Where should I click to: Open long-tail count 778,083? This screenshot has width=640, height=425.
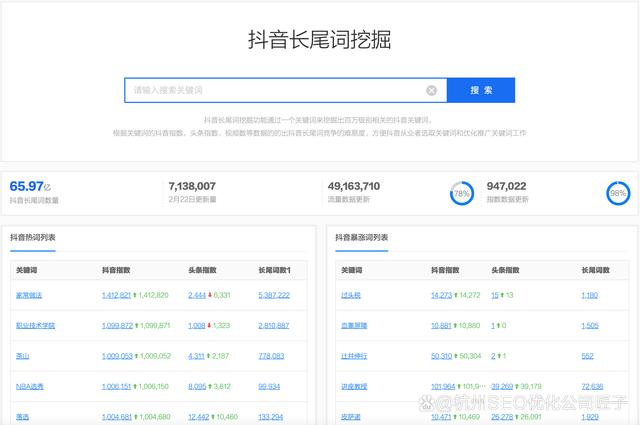[x=271, y=356]
